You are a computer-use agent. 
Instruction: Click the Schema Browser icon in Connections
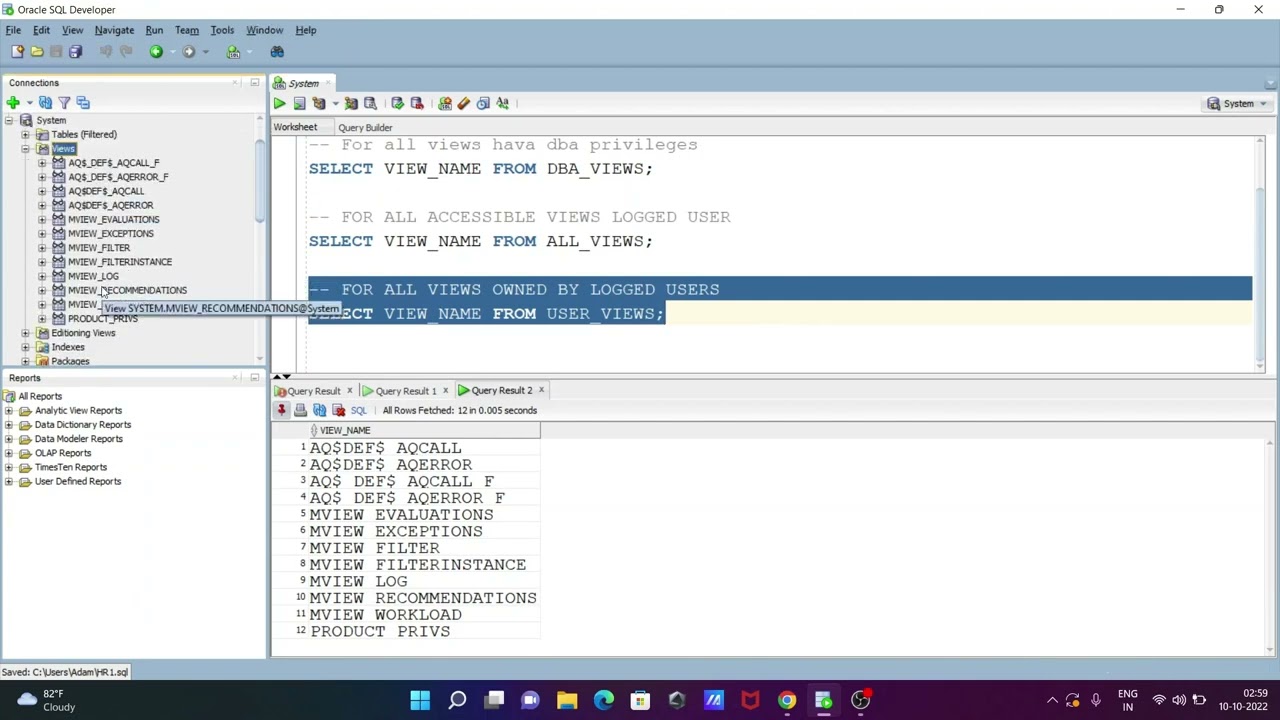click(x=83, y=102)
